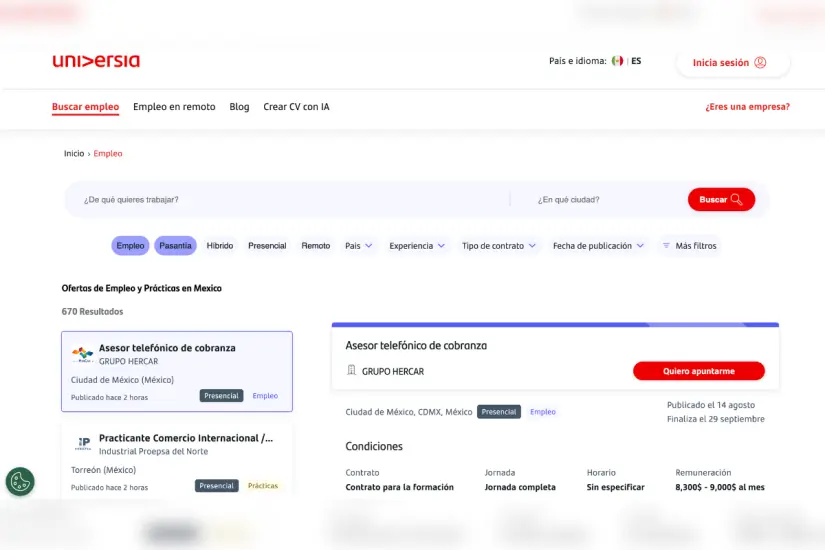The height and width of the screenshot is (550, 825).
Task: Open Empleo en remoto tab
Action: coord(174,107)
